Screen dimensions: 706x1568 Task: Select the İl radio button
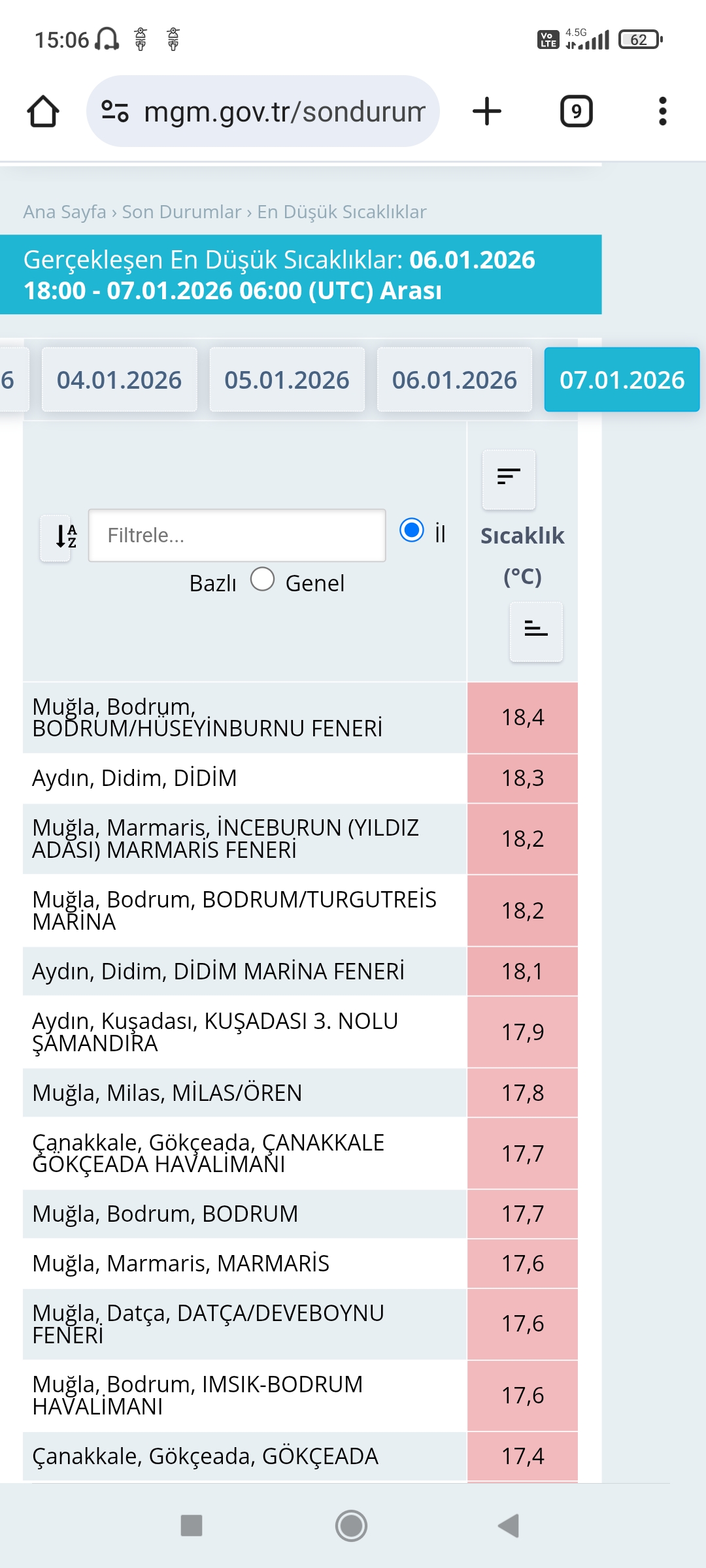[x=412, y=530]
